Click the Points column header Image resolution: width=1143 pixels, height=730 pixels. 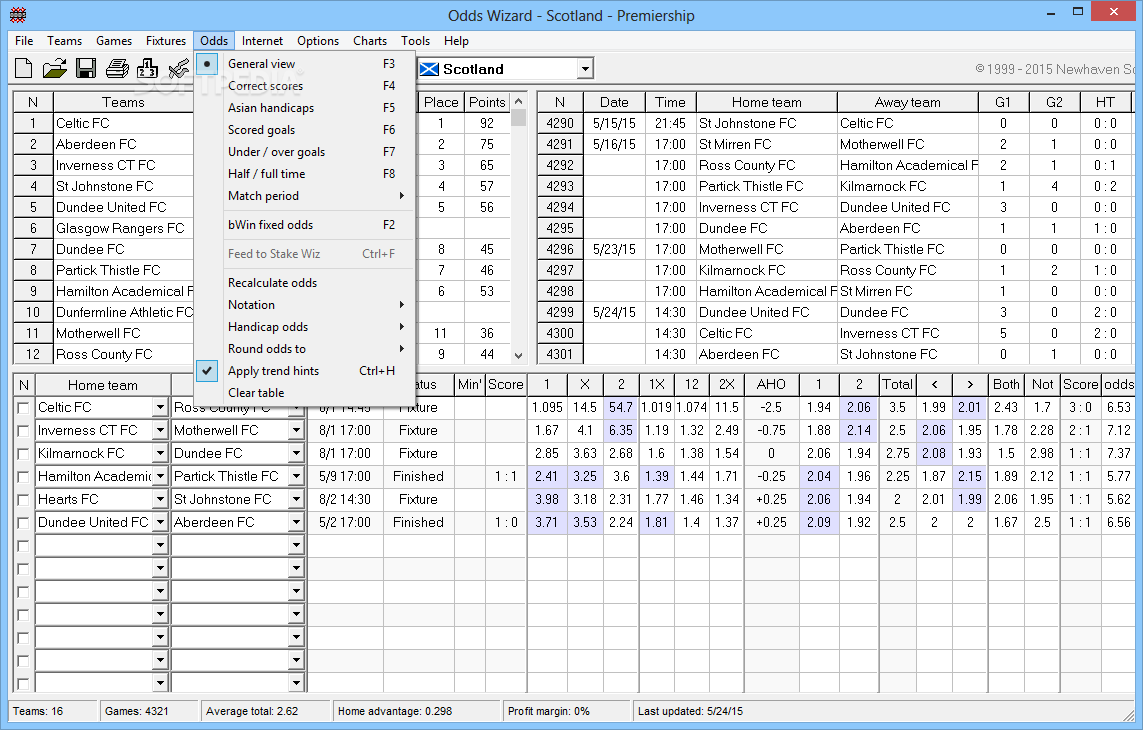coord(487,102)
